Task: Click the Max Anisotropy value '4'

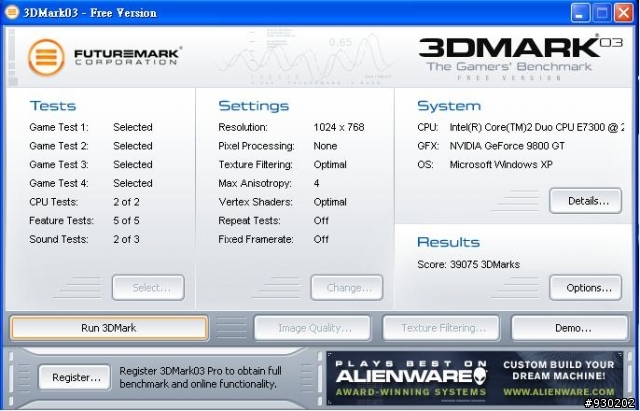Action: pyautogui.click(x=316, y=183)
